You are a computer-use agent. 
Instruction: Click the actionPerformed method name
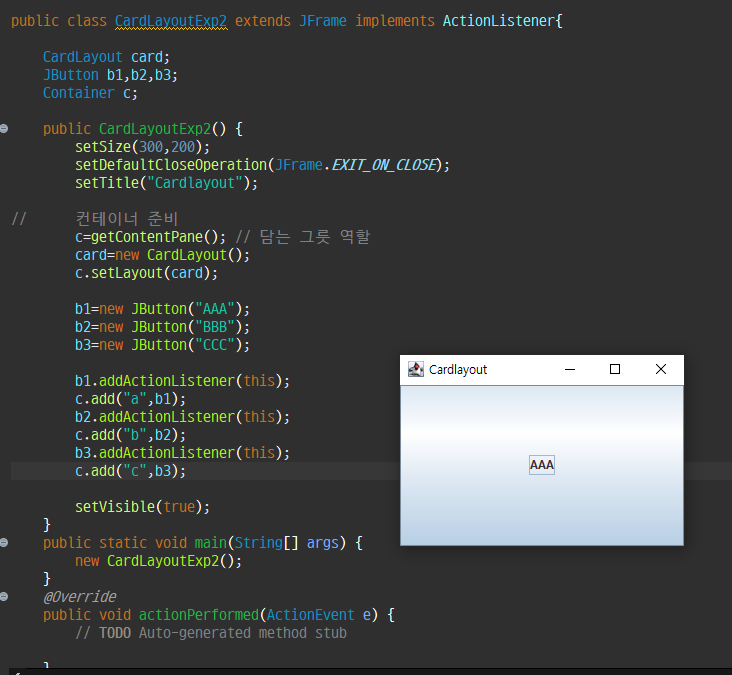click(x=198, y=615)
